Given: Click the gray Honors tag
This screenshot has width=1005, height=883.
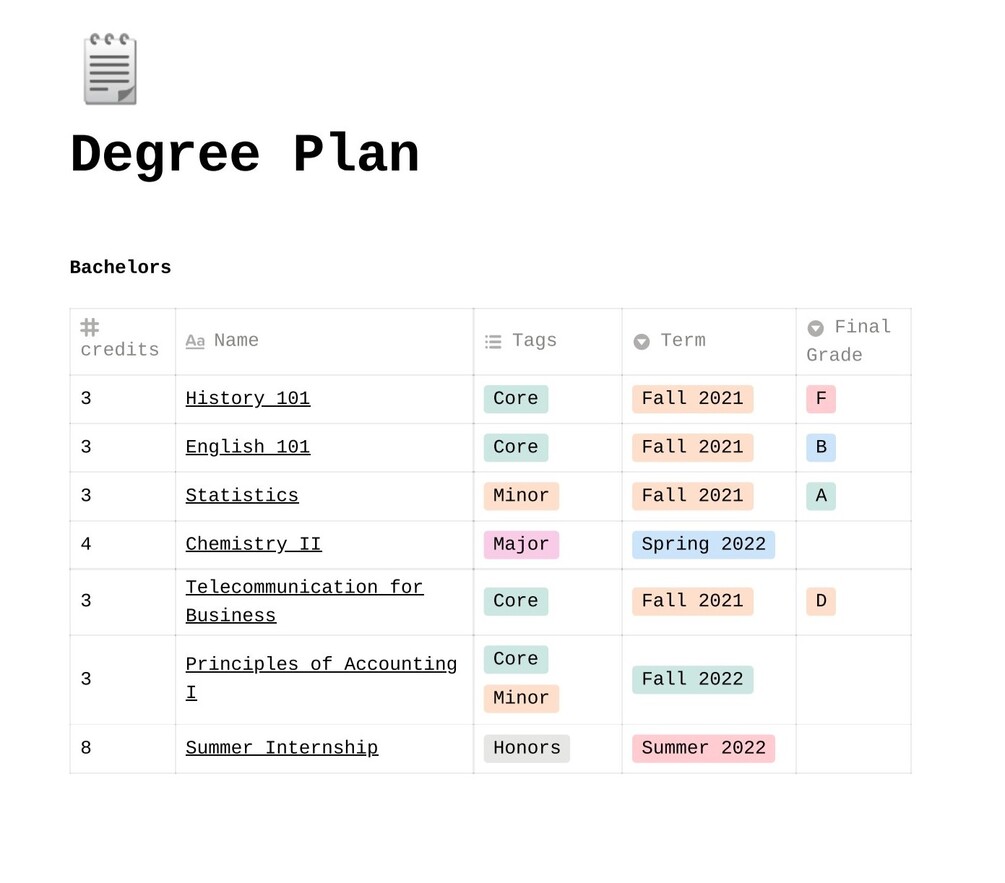Looking at the screenshot, I should click(x=527, y=748).
